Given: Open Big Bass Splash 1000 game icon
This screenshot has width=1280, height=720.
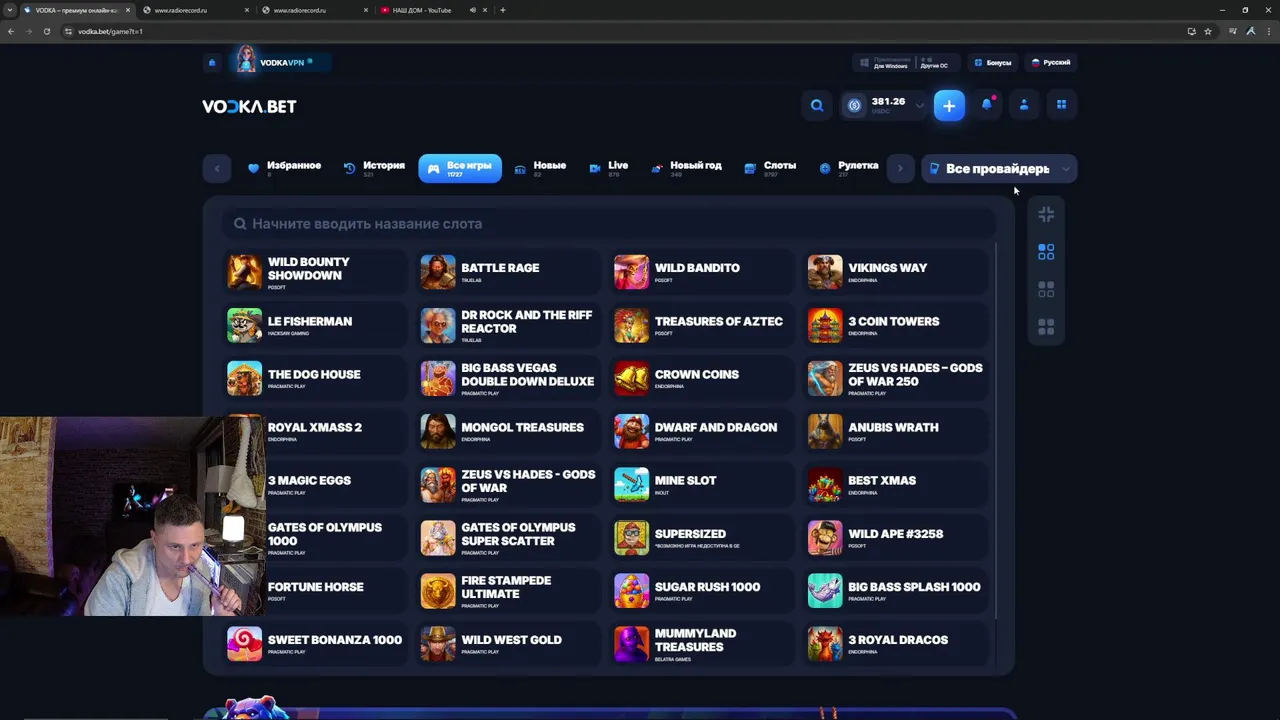Looking at the screenshot, I should click(x=825, y=591).
